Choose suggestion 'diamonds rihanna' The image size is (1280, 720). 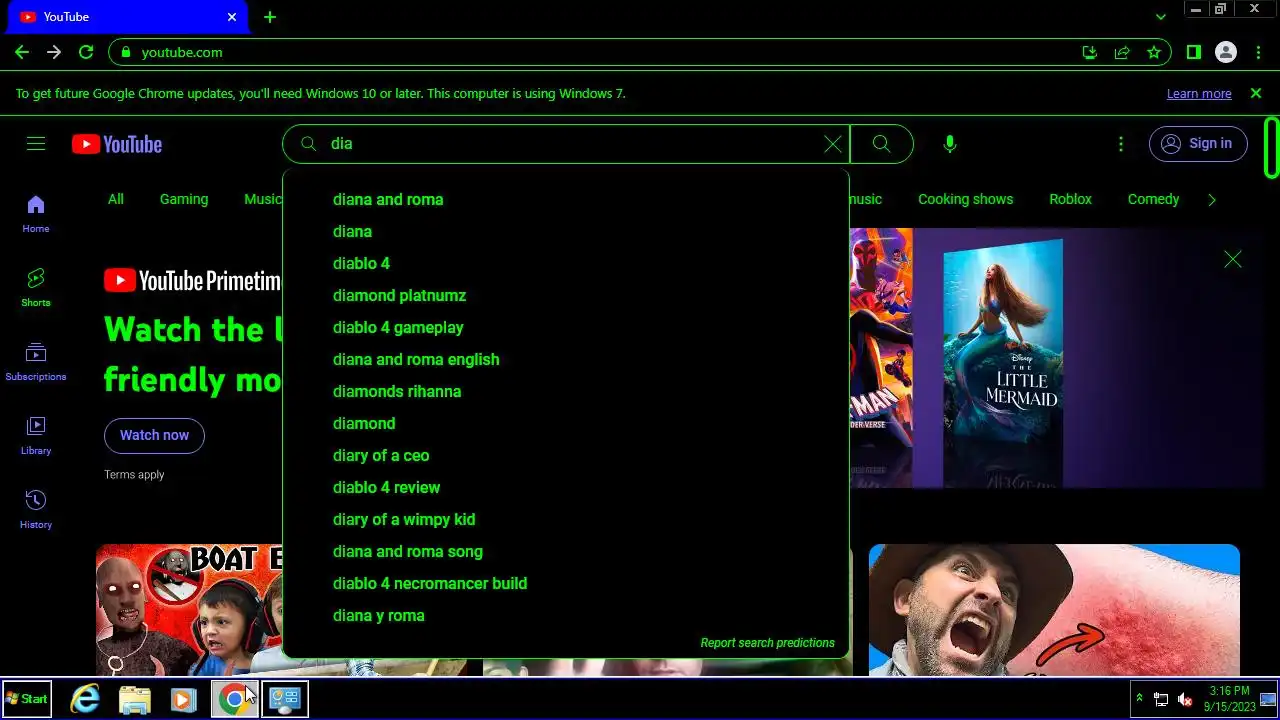(x=566, y=391)
